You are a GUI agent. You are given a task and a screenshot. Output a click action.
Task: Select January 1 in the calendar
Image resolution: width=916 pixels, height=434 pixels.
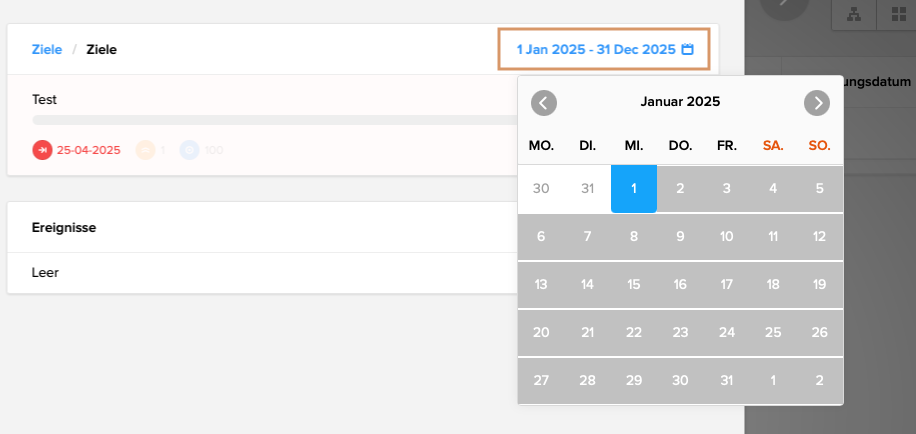pos(634,188)
